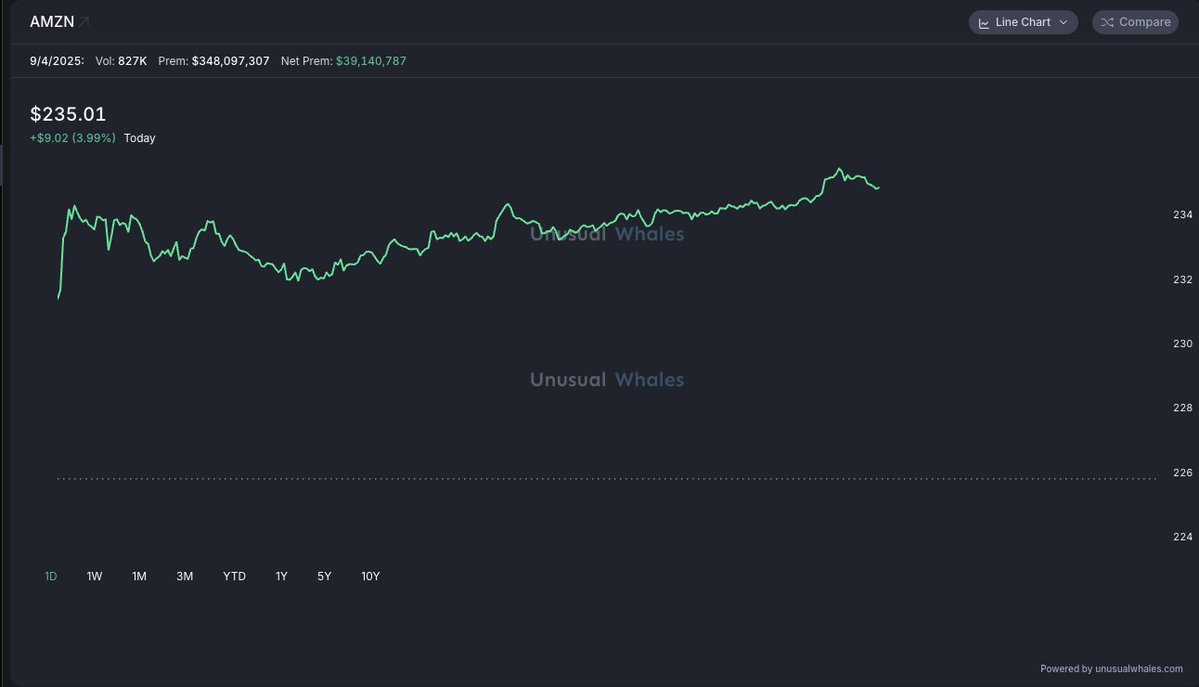The height and width of the screenshot is (687, 1199).
Task: Open the Line Chart type dropdown
Action: click(1023, 22)
